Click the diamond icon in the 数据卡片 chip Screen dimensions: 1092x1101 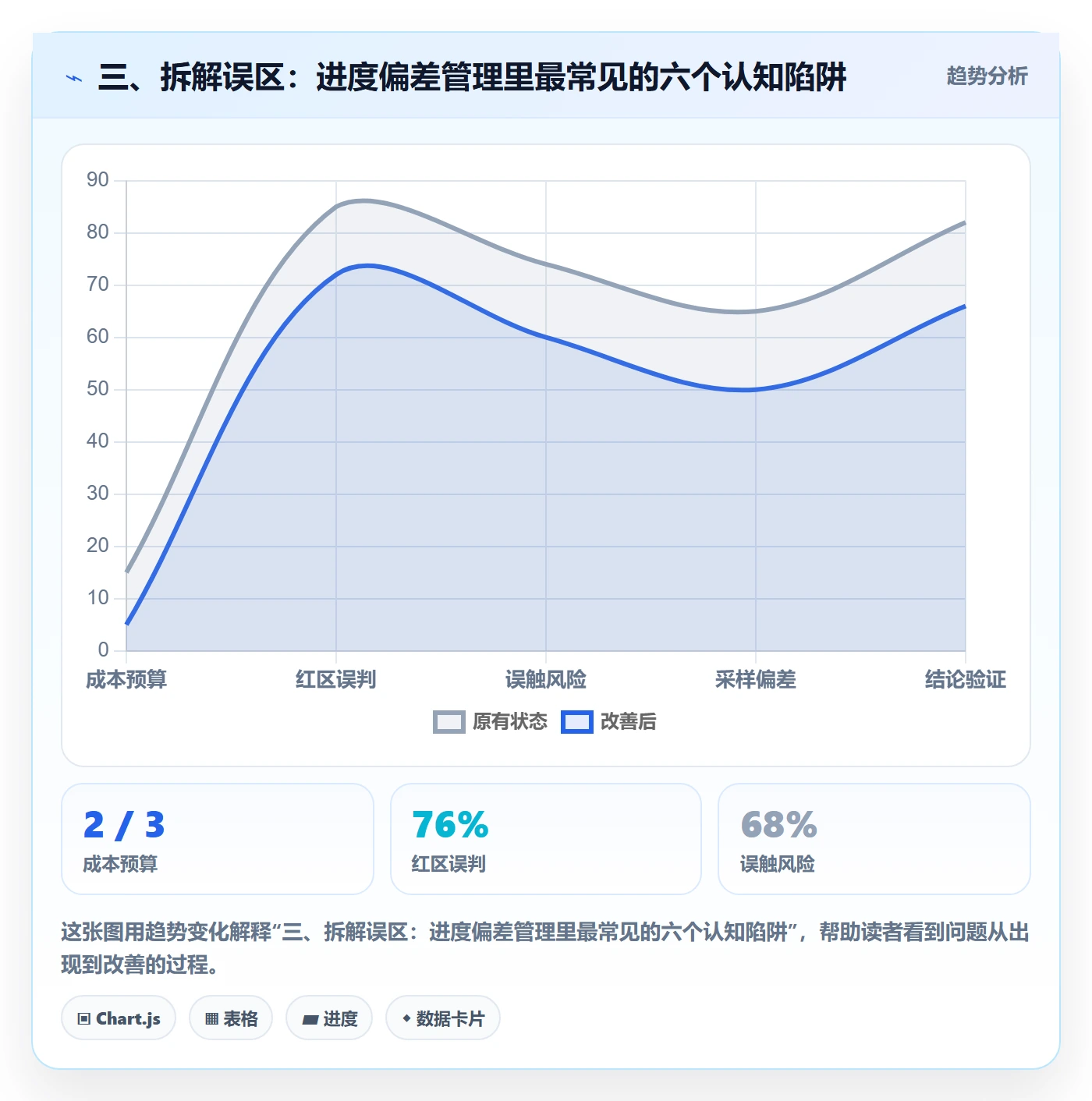point(406,1018)
